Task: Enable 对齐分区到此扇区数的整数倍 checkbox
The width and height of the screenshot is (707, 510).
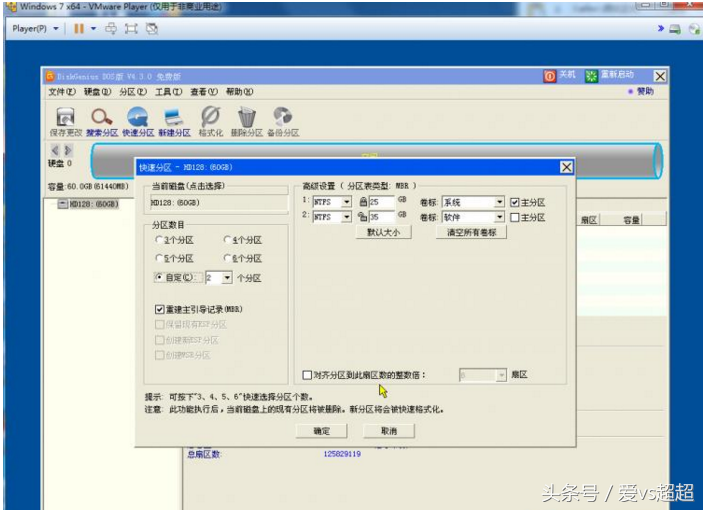Action: pyautogui.click(x=307, y=375)
